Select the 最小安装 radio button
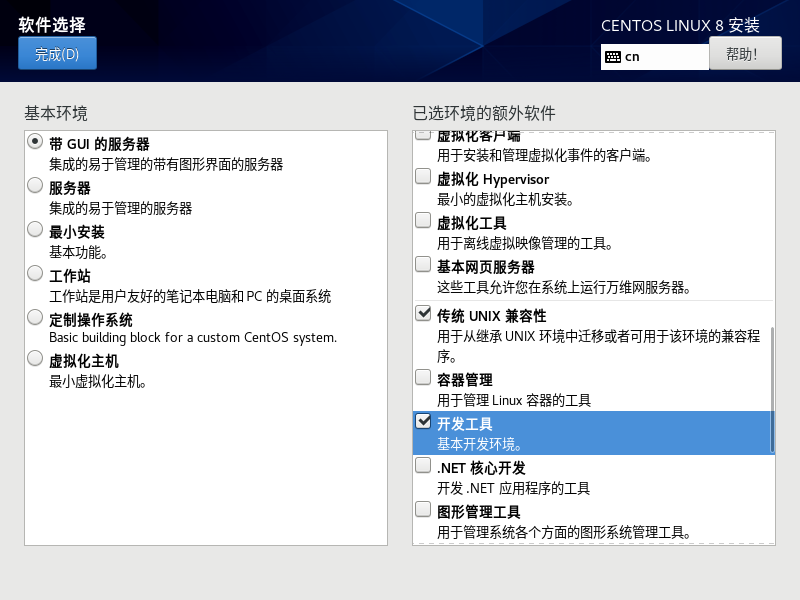 [x=35, y=229]
